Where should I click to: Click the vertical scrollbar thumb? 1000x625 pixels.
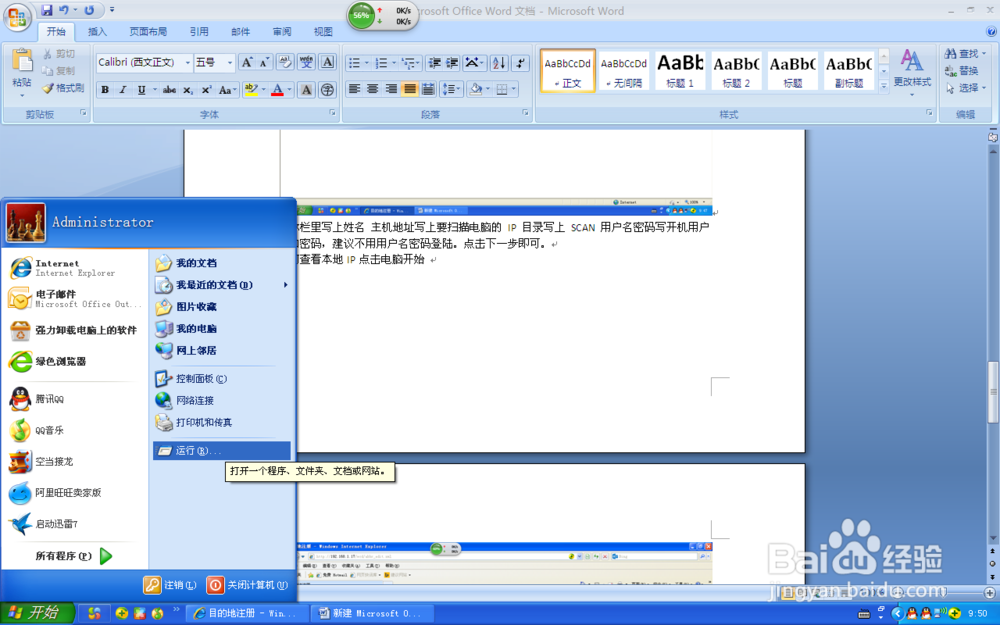coord(993,392)
